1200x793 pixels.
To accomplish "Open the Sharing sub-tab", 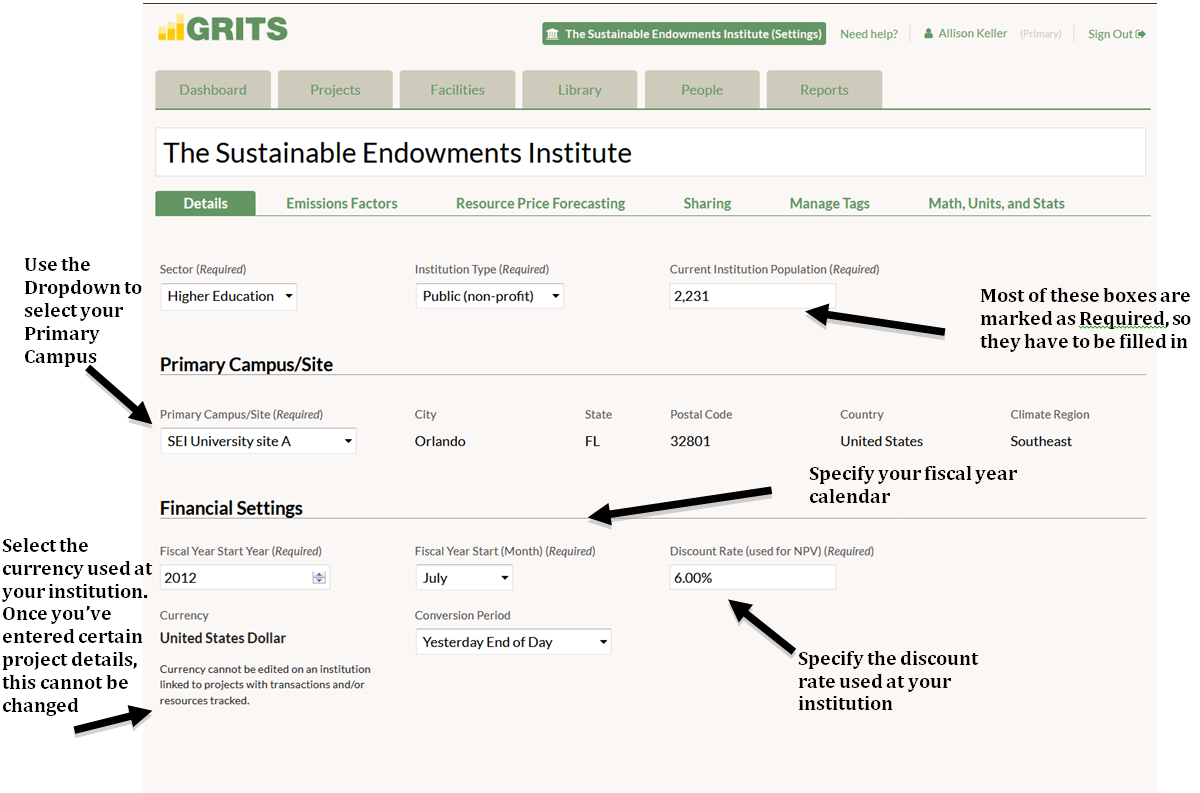I will click(x=707, y=203).
